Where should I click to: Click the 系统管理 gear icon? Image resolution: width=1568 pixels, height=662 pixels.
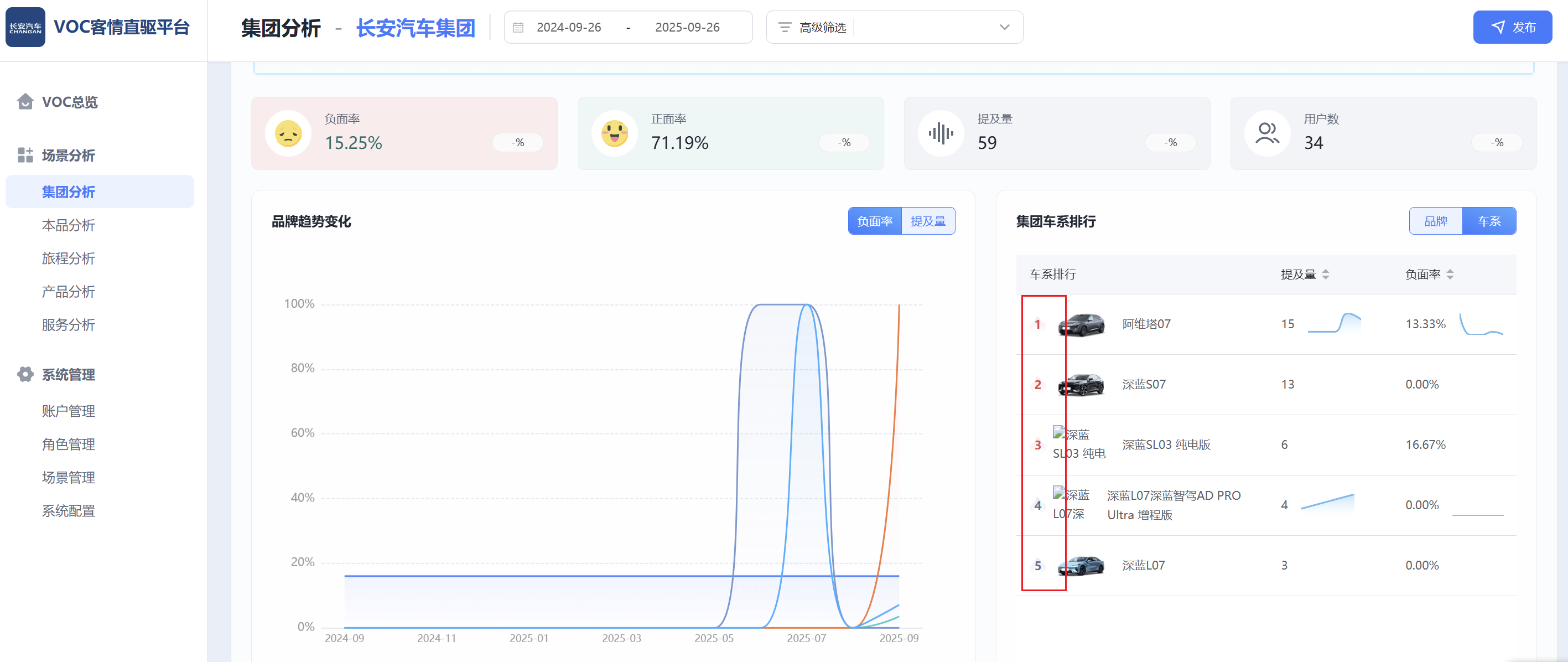[x=25, y=375]
